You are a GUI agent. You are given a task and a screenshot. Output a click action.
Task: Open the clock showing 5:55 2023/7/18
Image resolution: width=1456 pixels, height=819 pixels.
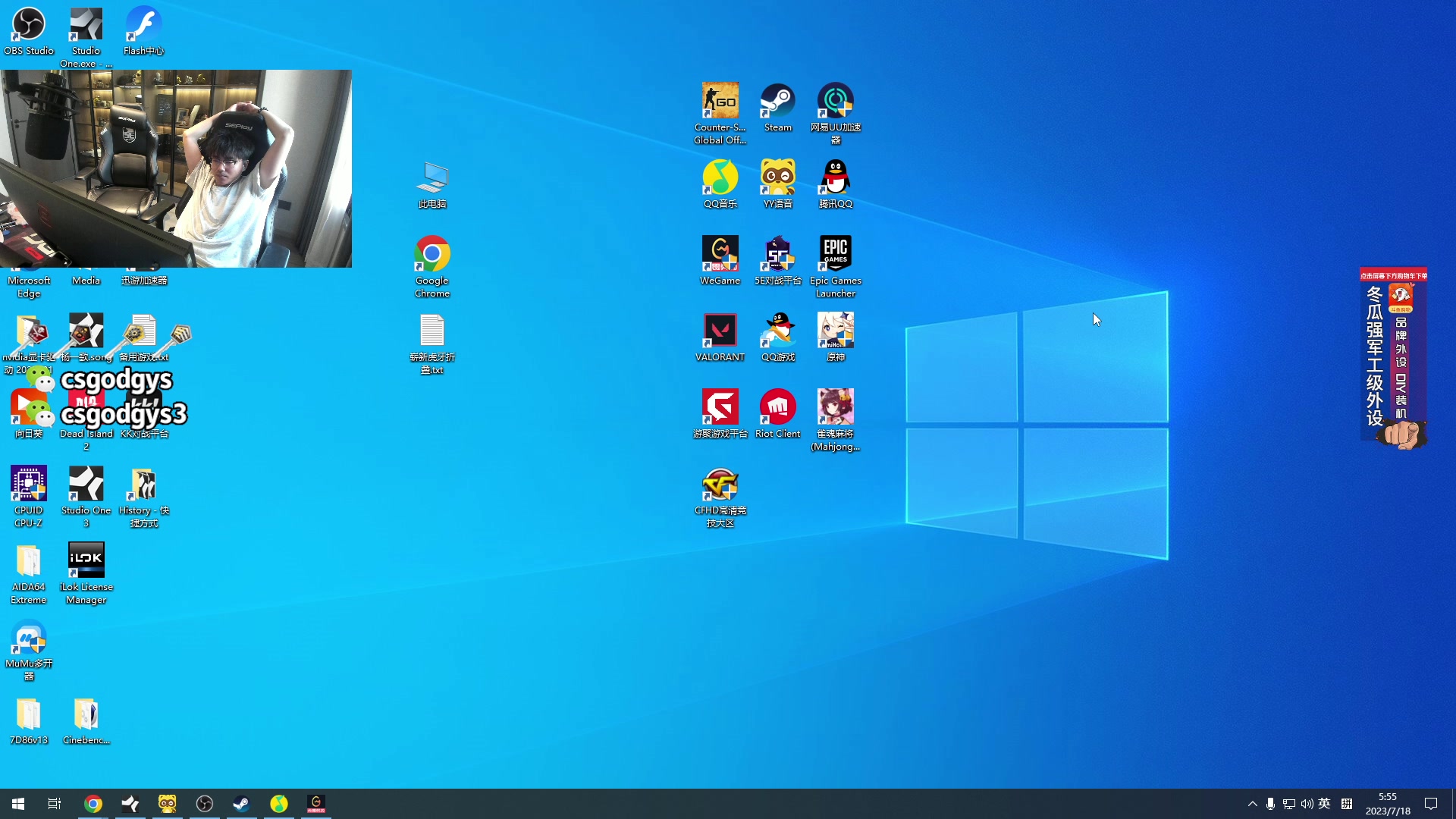1388,804
